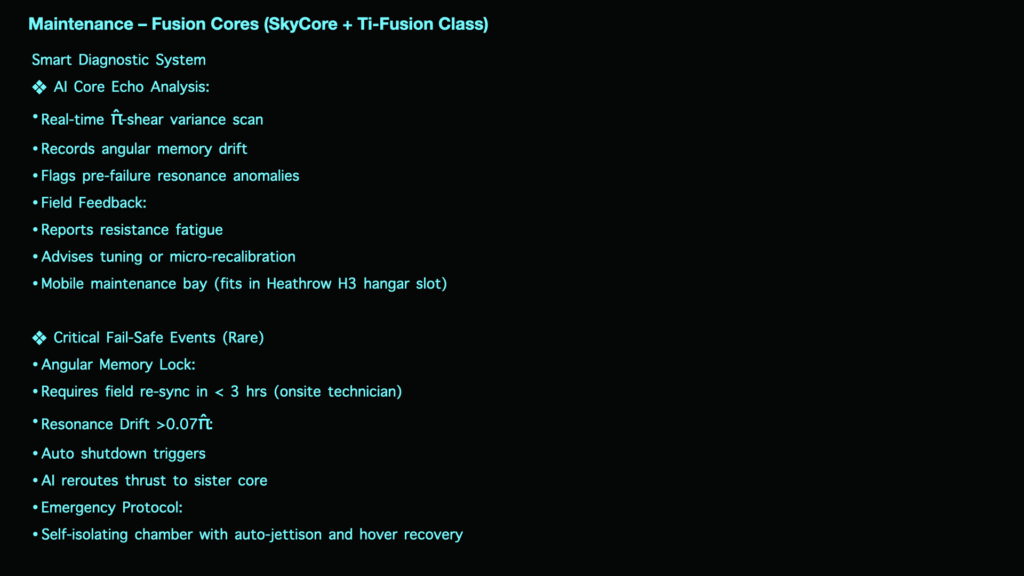Click the Real-time shear variance scan line

152,119
